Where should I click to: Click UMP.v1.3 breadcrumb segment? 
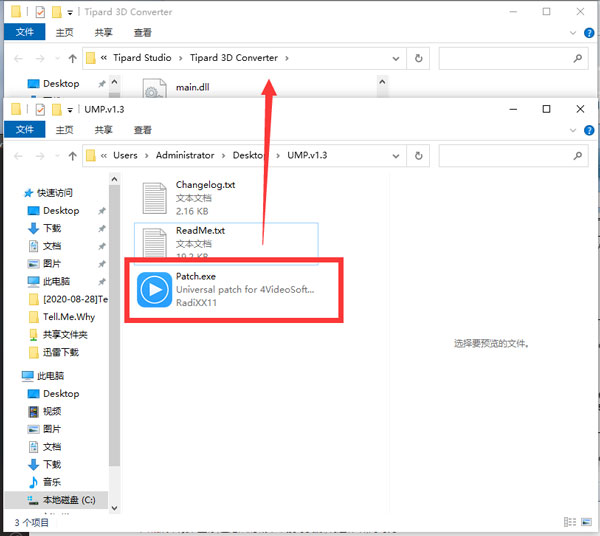click(307, 155)
